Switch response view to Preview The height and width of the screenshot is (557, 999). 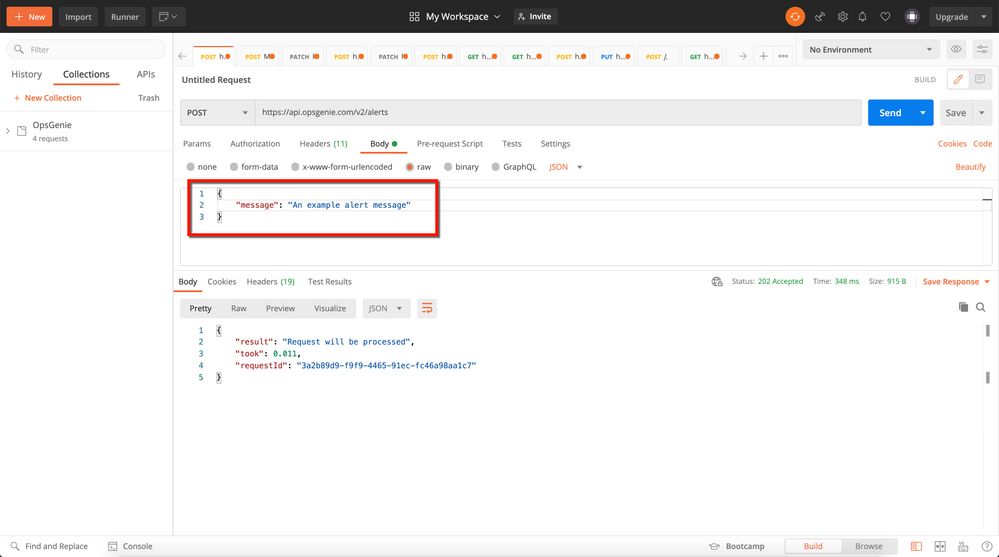click(280, 308)
